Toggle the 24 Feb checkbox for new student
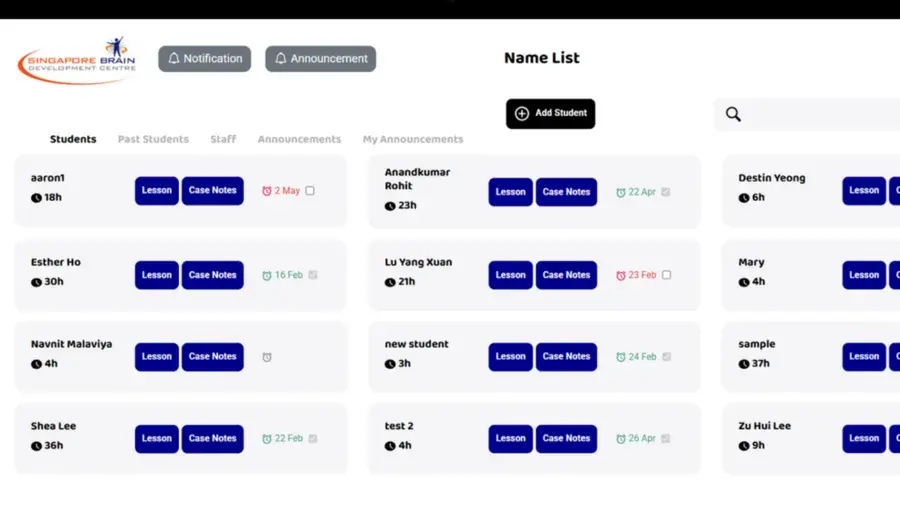 click(x=666, y=357)
